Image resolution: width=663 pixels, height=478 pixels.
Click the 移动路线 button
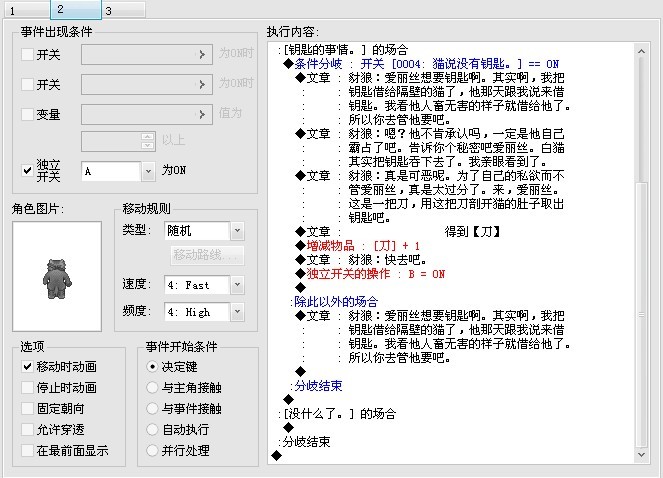point(207,255)
